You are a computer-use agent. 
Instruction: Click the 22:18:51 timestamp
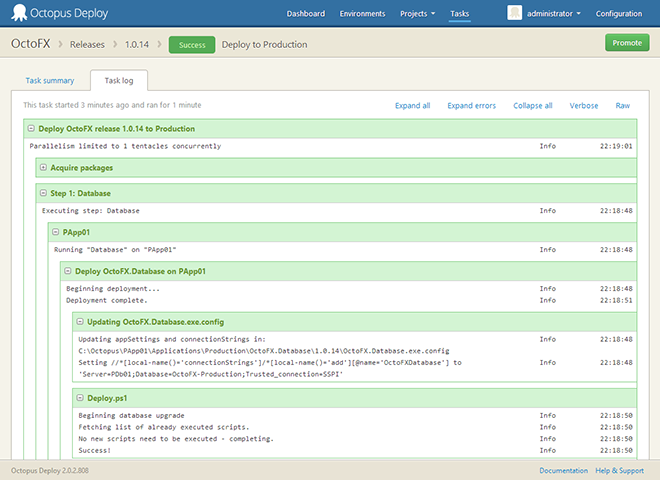coord(616,300)
